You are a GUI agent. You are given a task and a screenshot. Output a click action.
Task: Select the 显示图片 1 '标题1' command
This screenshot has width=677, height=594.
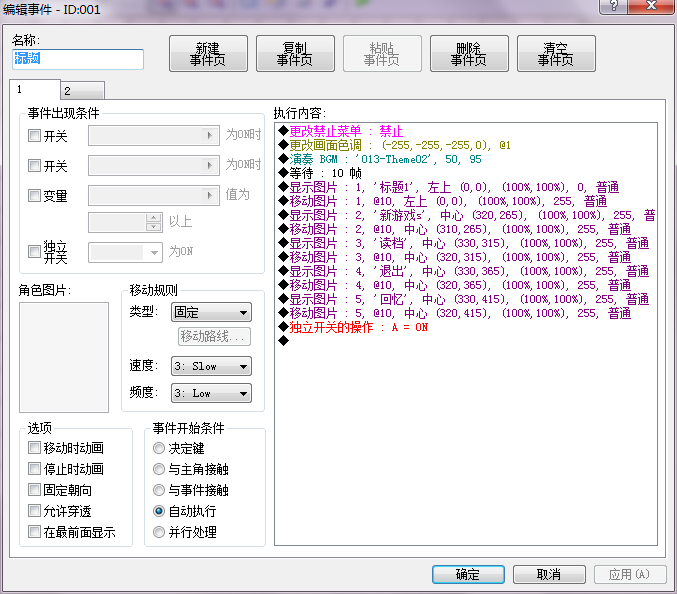(x=449, y=187)
